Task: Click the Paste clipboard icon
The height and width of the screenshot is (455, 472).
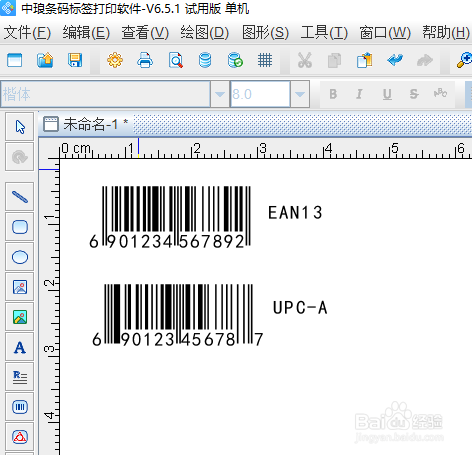Action: 364,60
